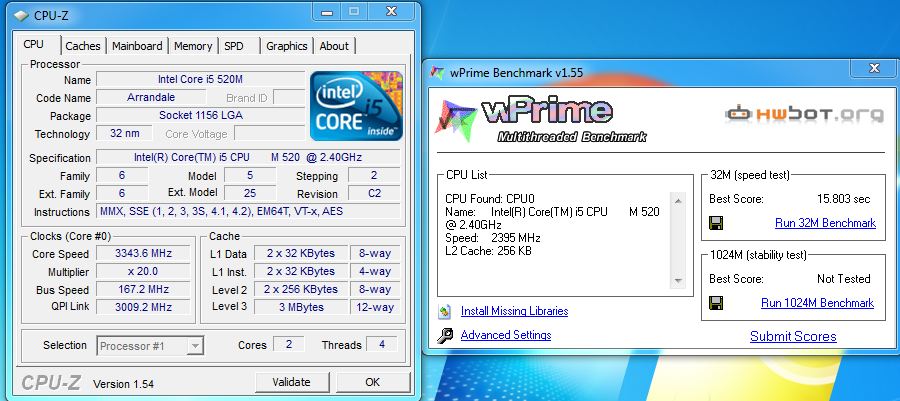Image resolution: width=900 pixels, height=401 pixels.
Task: Click the Technology value 32 nm
Action: click(125, 133)
